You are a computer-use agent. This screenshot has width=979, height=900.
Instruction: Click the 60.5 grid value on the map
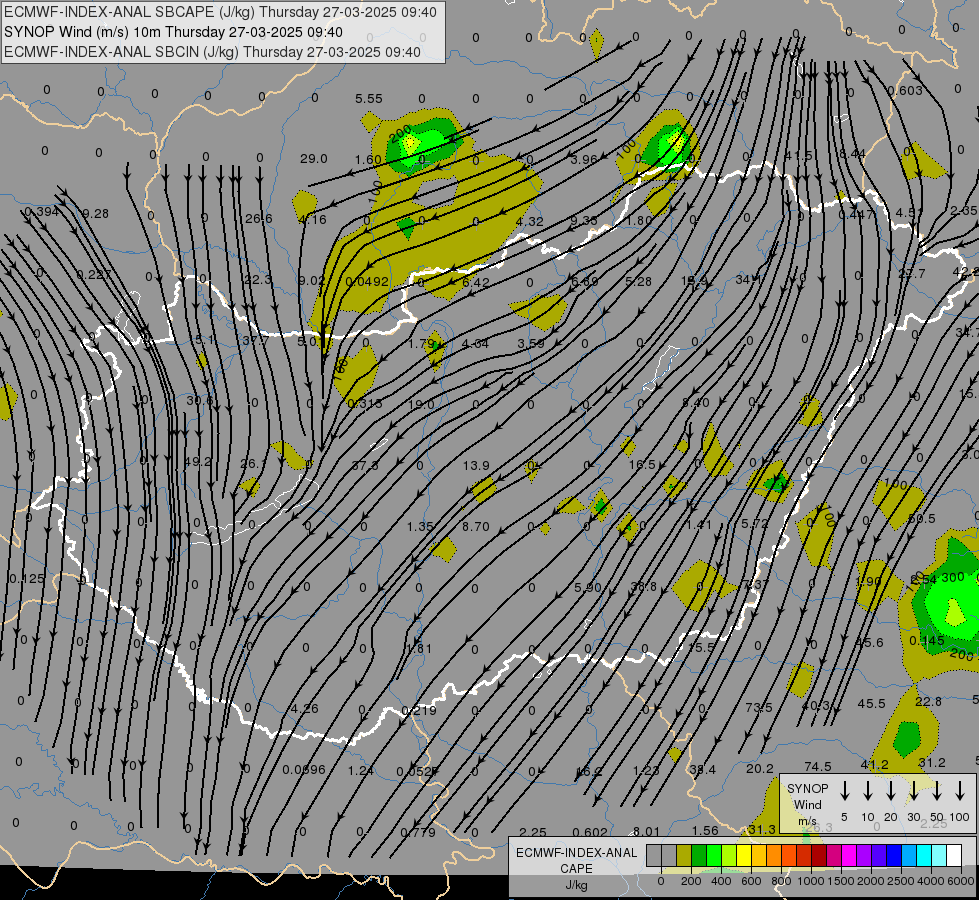pos(922,518)
